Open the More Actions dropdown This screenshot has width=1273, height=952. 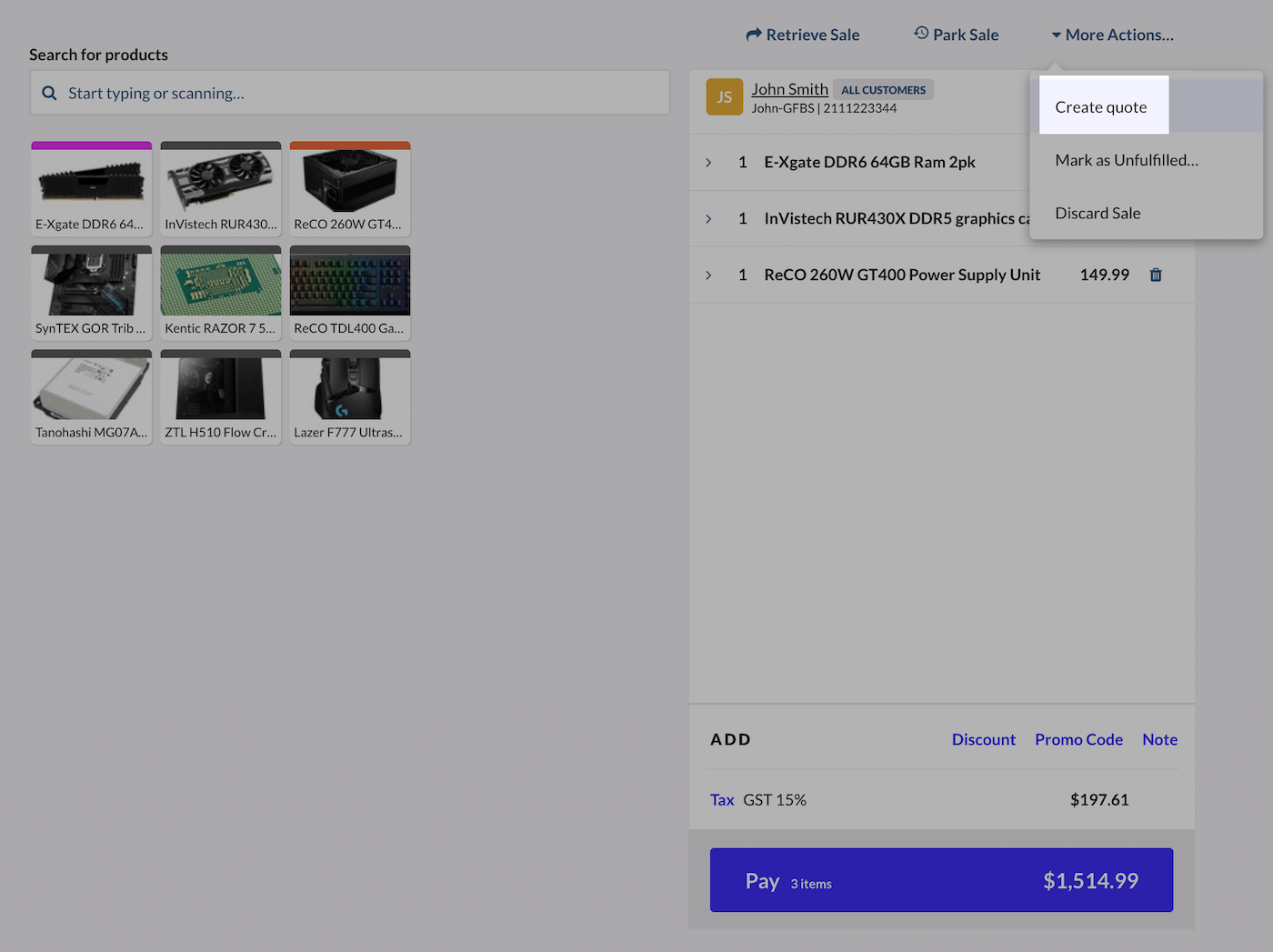coord(1111,34)
